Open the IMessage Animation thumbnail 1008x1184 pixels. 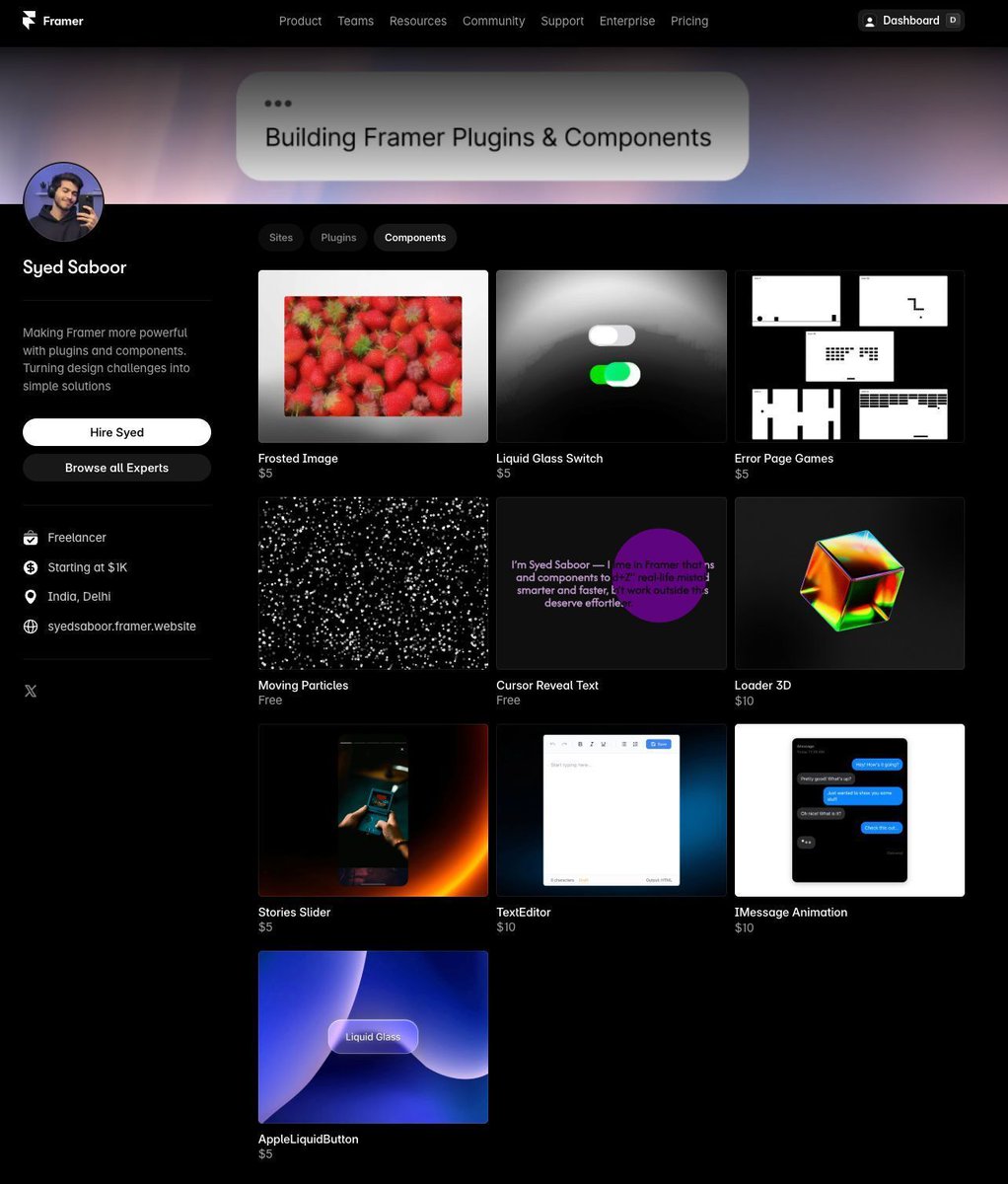tap(849, 810)
